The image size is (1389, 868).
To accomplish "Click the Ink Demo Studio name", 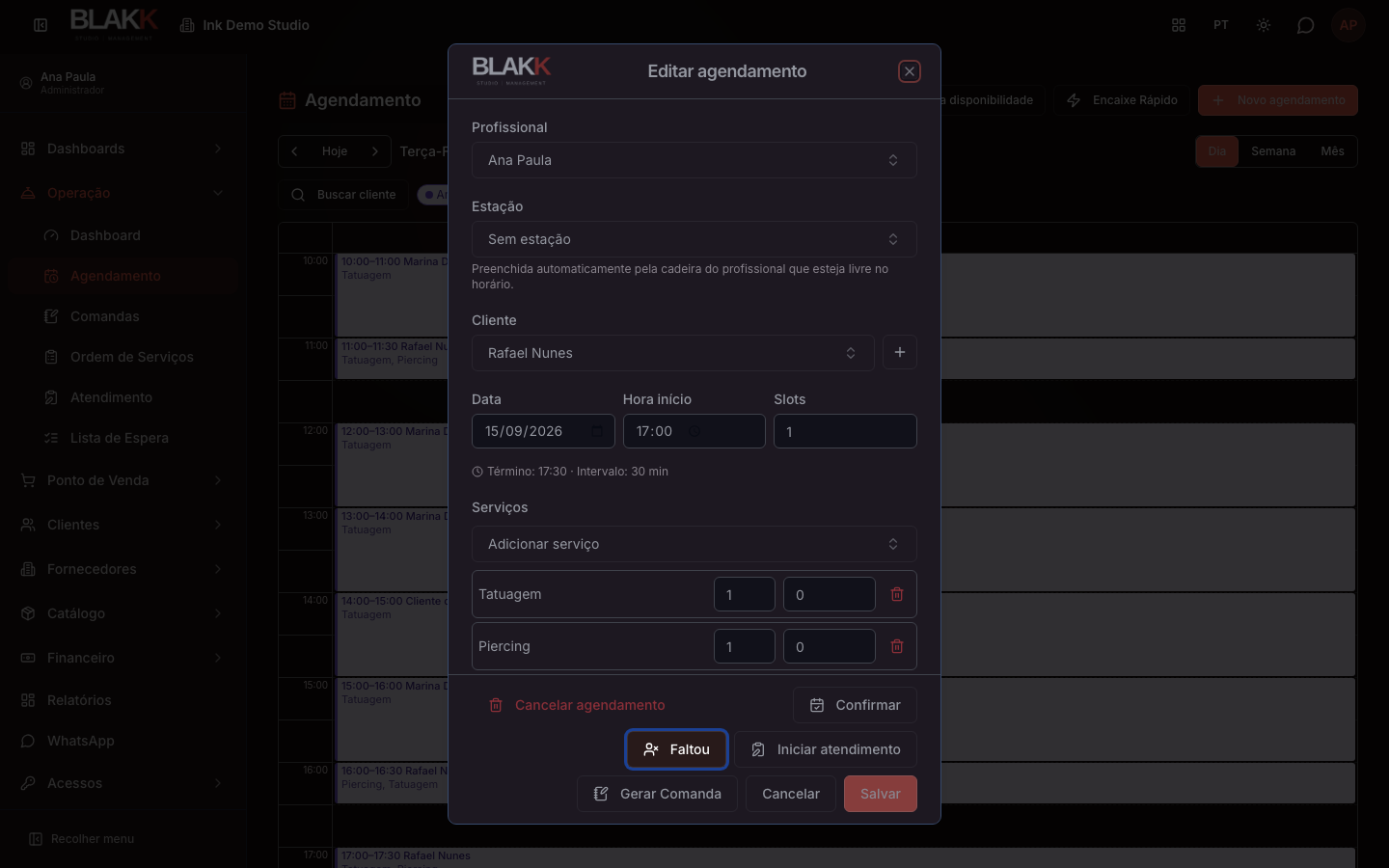I will point(256,25).
